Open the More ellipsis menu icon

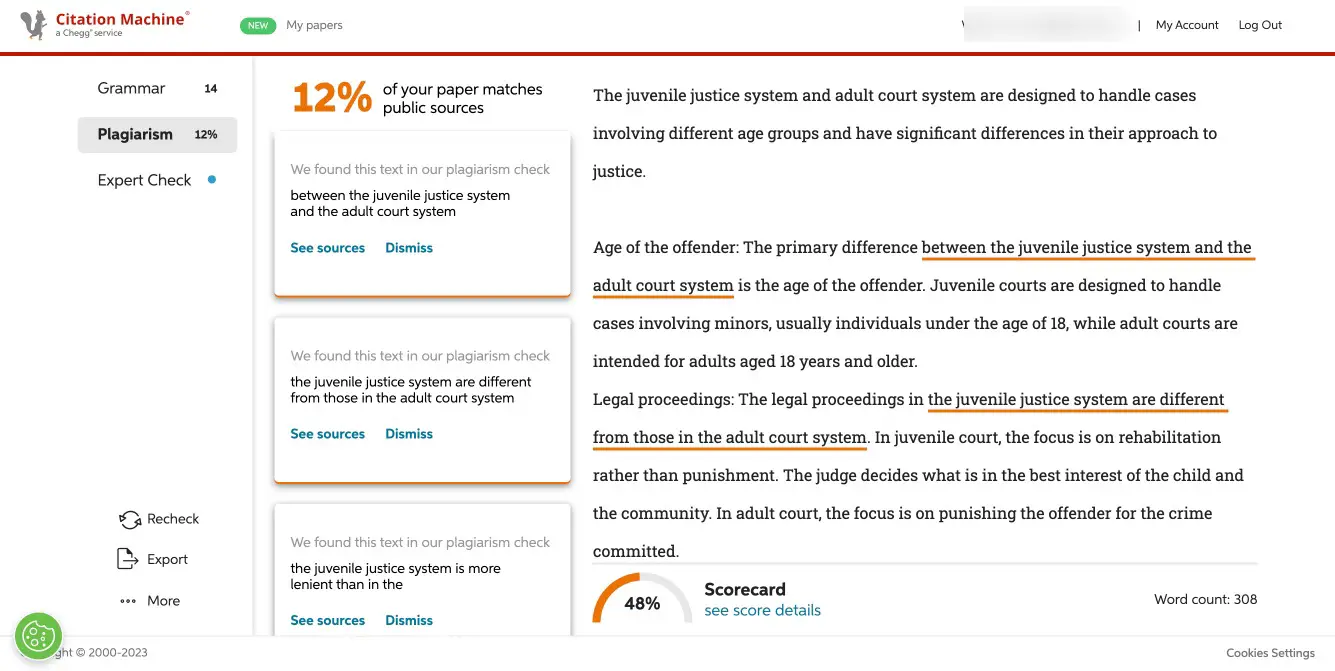pyautogui.click(x=128, y=601)
